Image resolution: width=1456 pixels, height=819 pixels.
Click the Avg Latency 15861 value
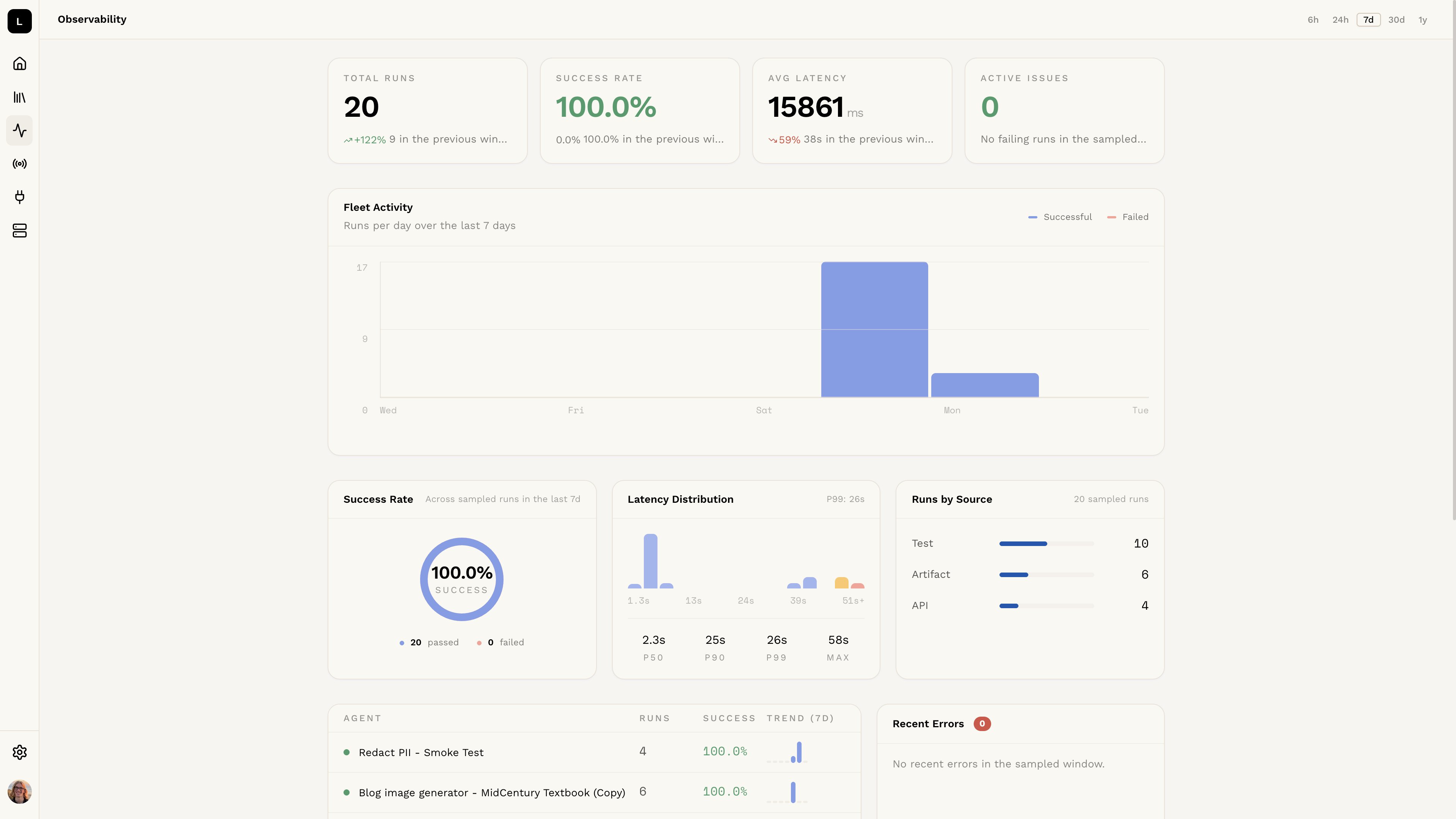(x=806, y=107)
